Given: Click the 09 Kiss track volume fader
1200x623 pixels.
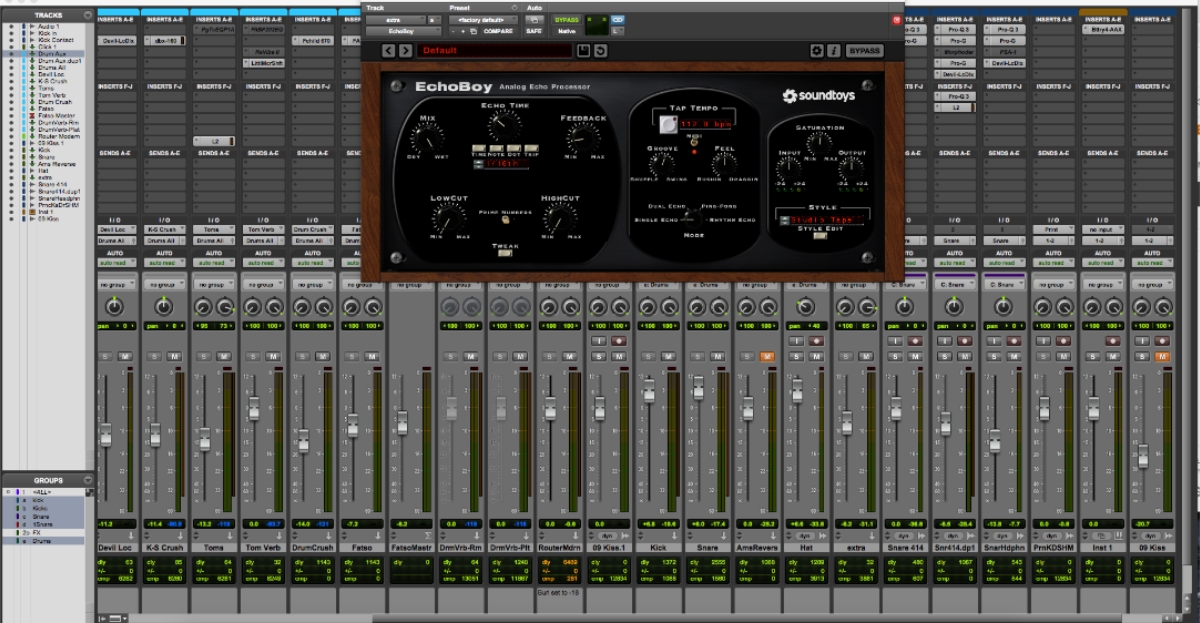Looking at the screenshot, I should point(1143,455).
